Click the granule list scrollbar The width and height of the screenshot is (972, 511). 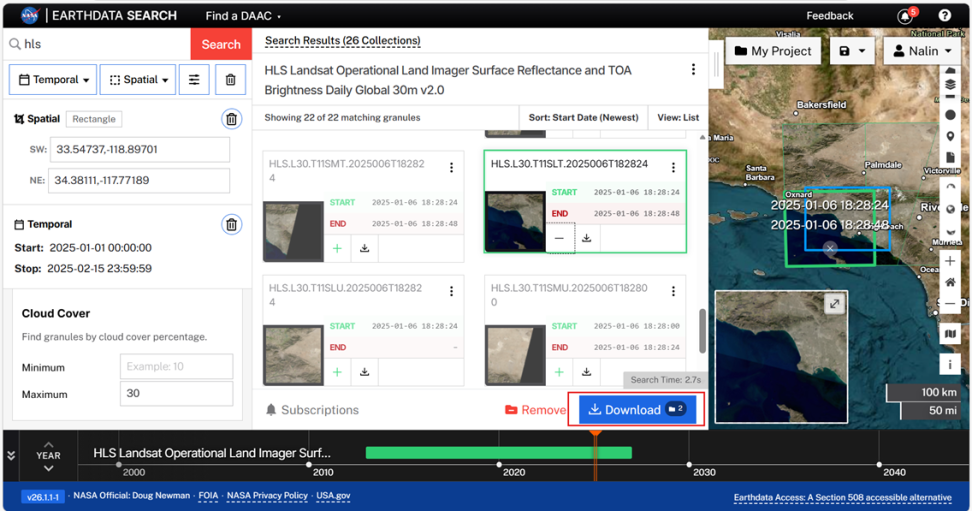coord(702,331)
